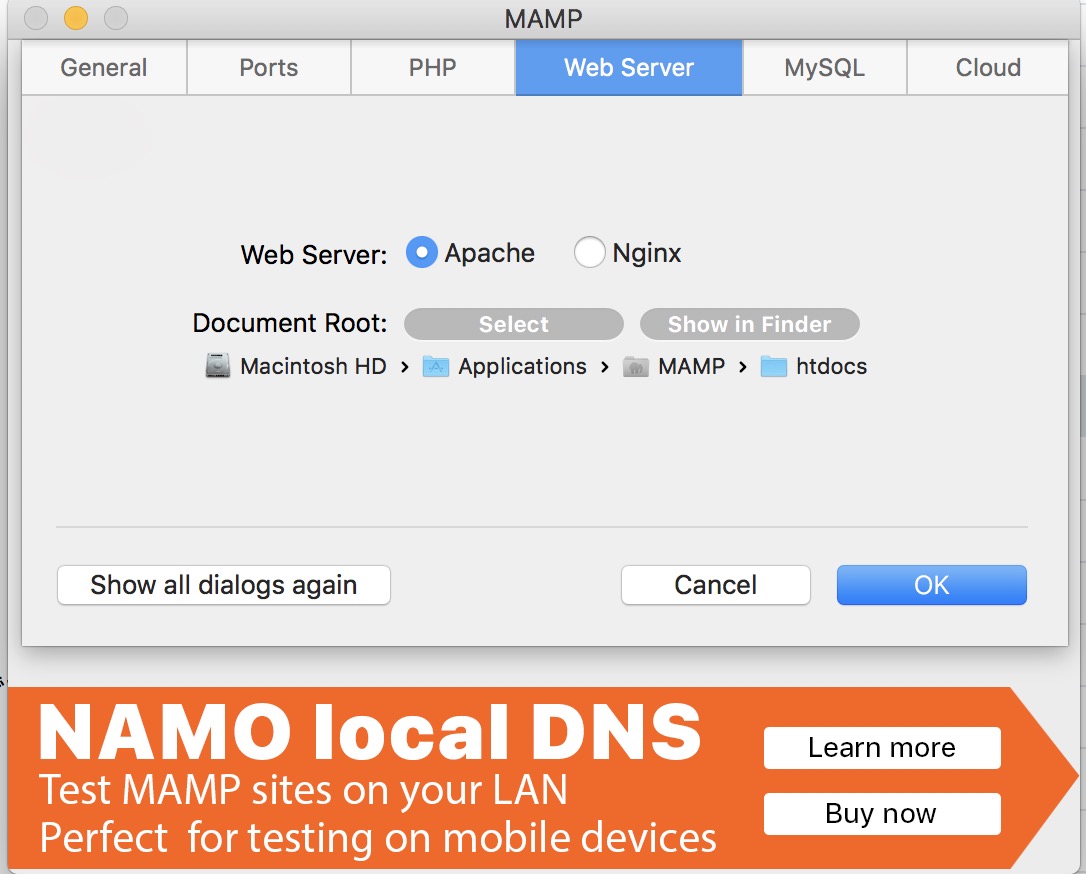Image resolution: width=1086 pixels, height=874 pixels.
Task: Click the Applications folder icon
Action: coord(436,366)
